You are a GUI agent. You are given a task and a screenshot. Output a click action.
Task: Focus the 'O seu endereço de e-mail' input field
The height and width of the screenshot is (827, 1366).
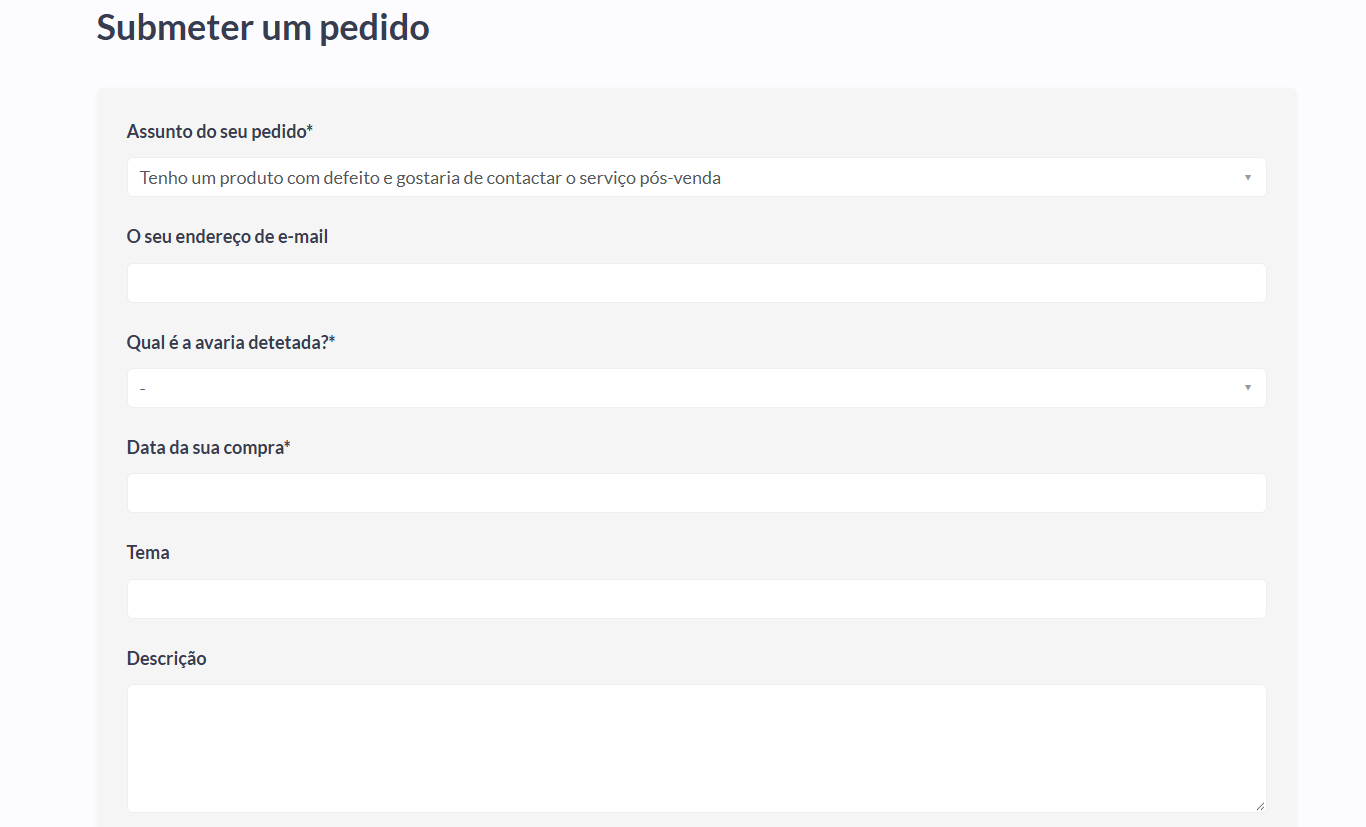[696, 283]
